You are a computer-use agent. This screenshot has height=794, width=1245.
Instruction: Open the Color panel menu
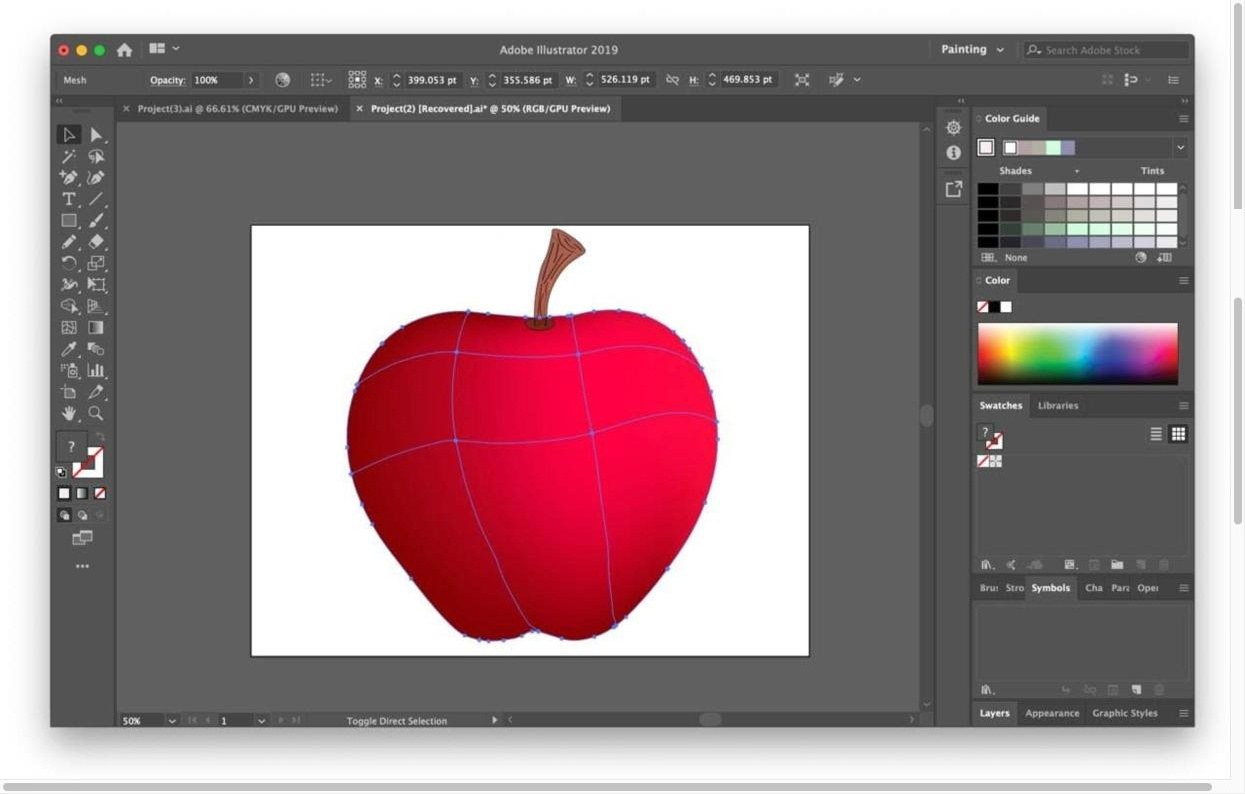coord(1183,281)
